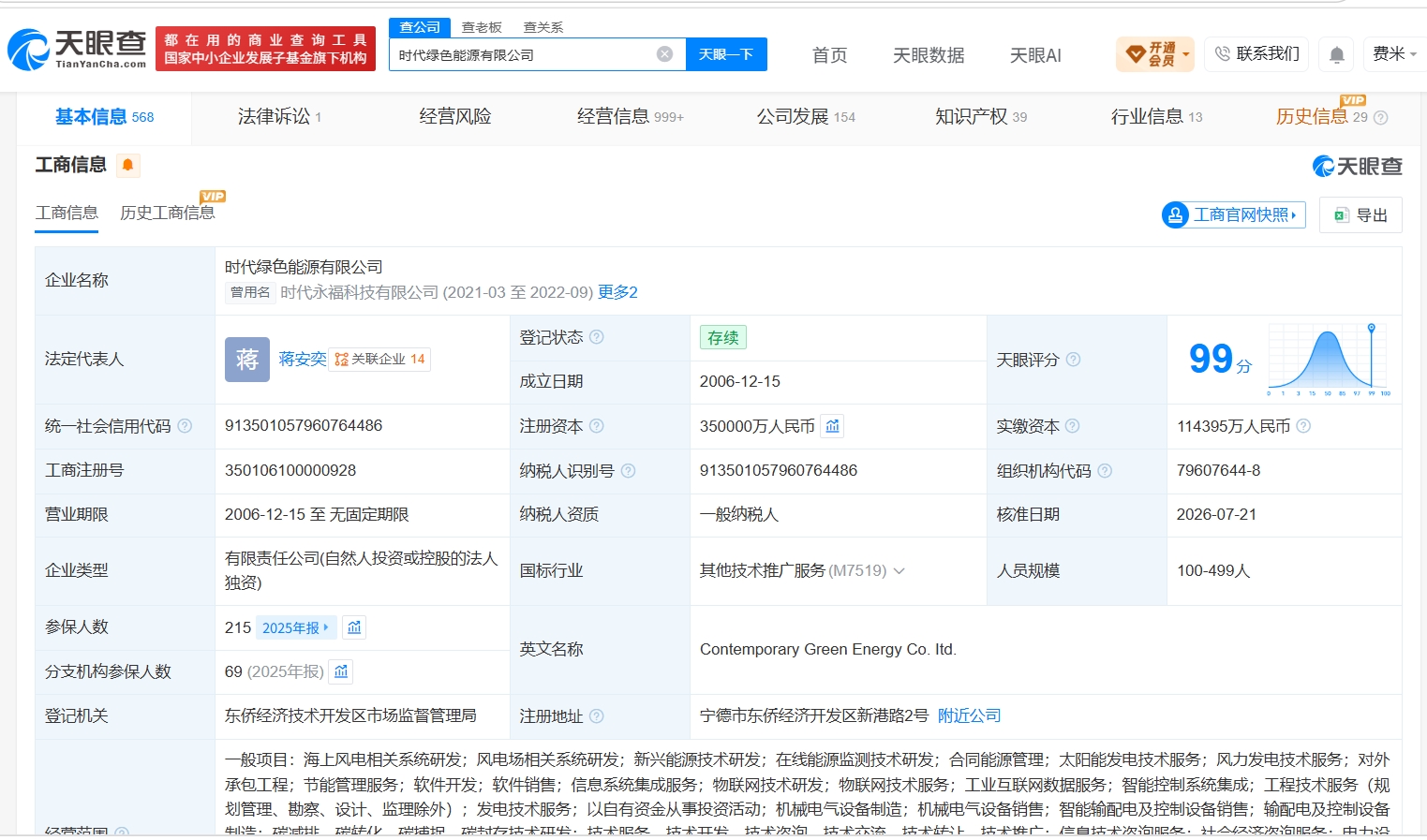Click credit code 913501057960764486 under 统一社会信用代码
The width and height of the screenshot is (1427, 840).
pyautogui.click(x=304, y=425)
